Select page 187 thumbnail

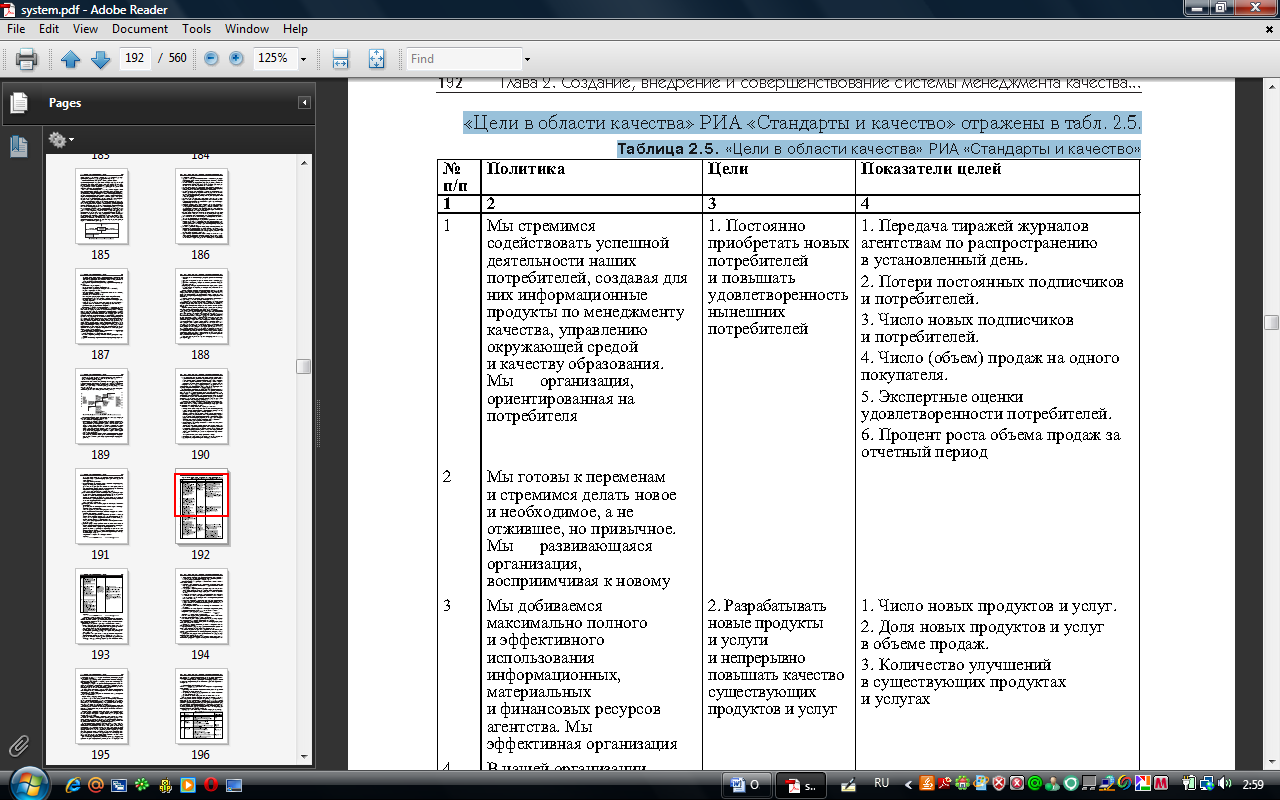point(101,305)
